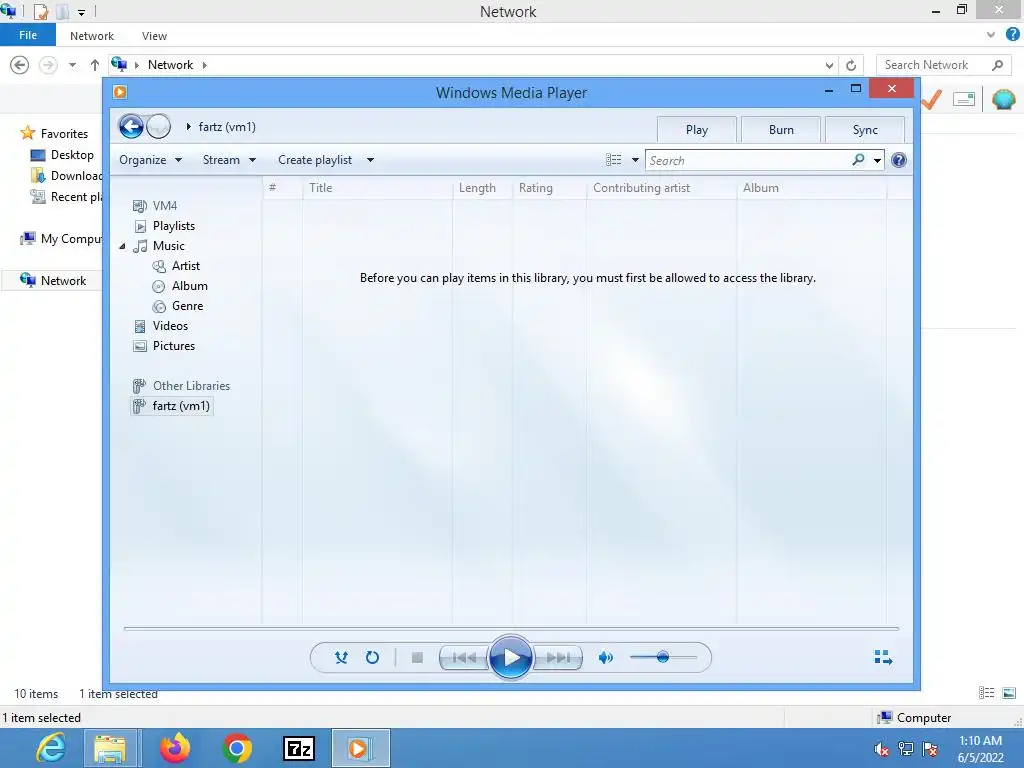Image resolution: width=1024 pixels, height=768 pixels.
Task: Select Desktop in Explorer sidebar
Action: [x=63, y=155]
